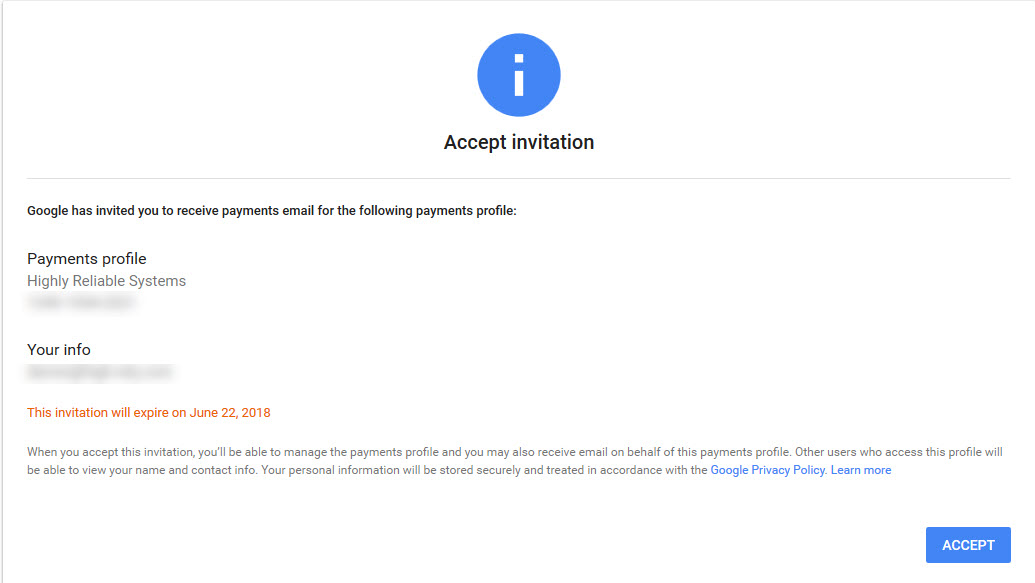This screenshot has height=583, width=1035.
Task: Click the blue ACCEPT button
Action: 968,545
